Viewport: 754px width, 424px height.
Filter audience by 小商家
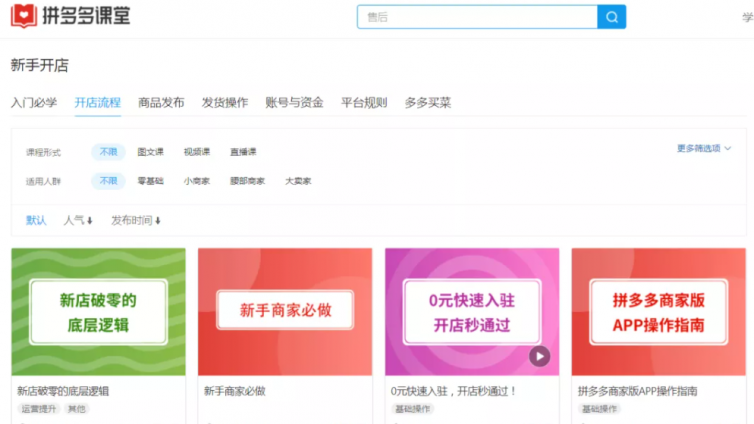(x=197, y=181)
